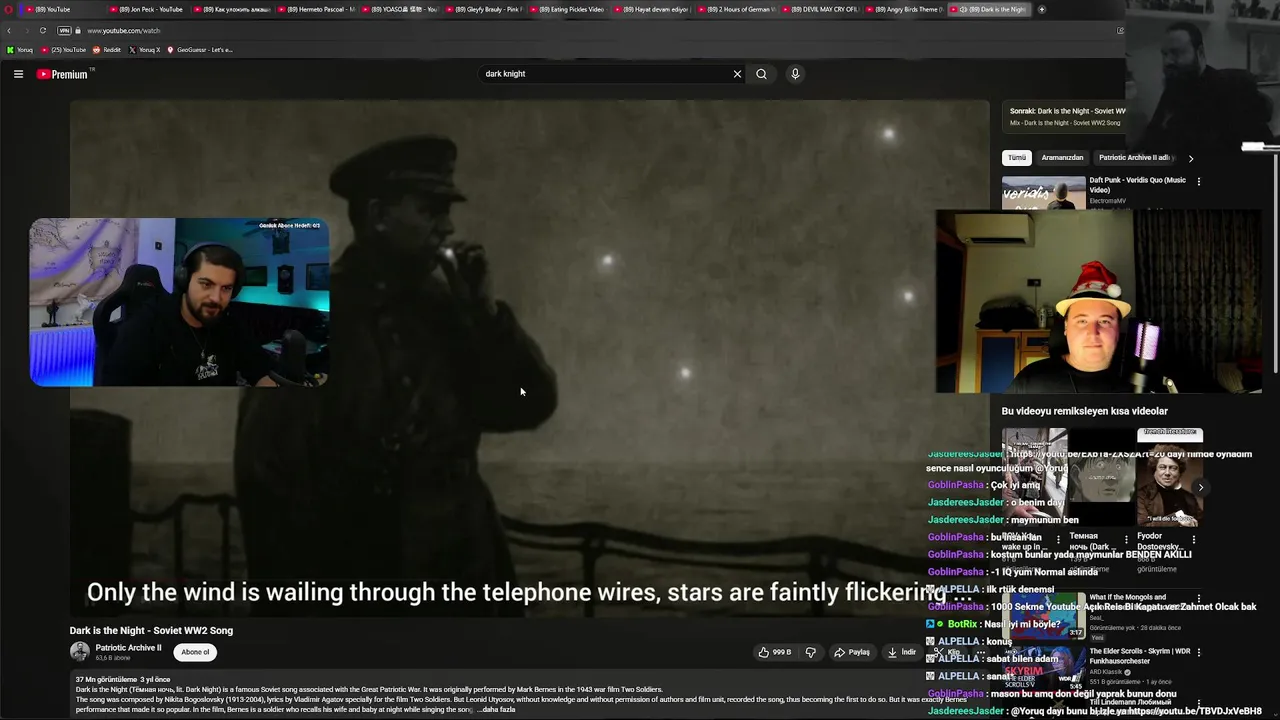Image resolution: width=1280 pixels, height=720 pixels.
Task: Switch to Angry Birds Theme tab
Action: [x=903, y=9]
